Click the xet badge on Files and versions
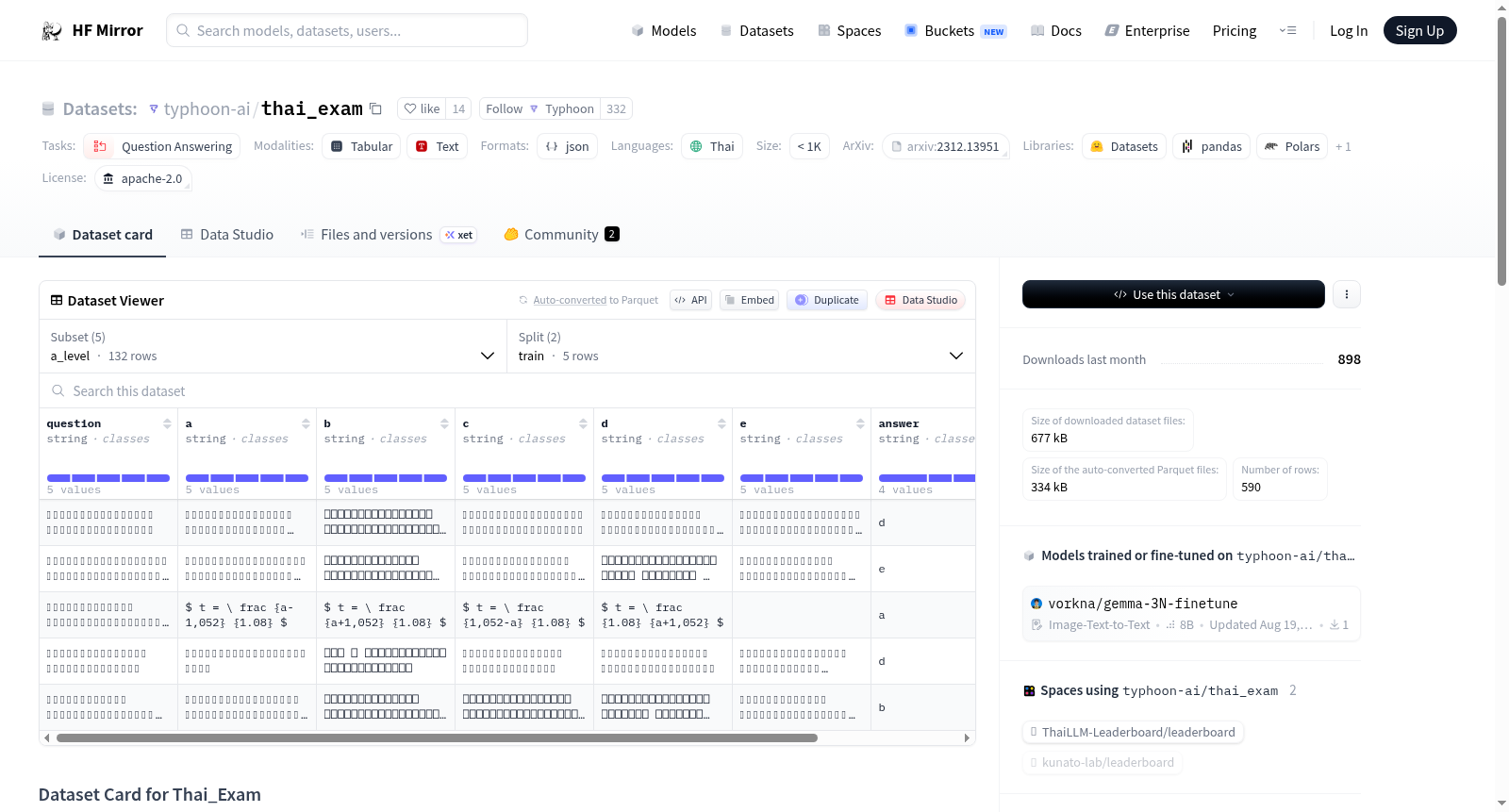This screenshot has height=812, width=1509. click(459, 235)
